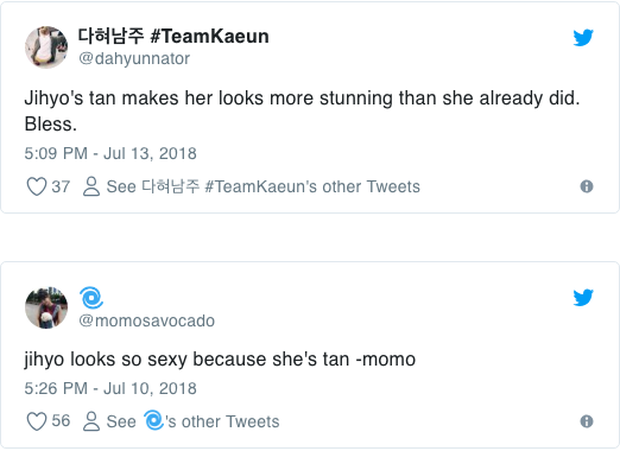The width and height of the screenshot is (620, 451).
Task: Click the blue swirl emoji display name
Action: (91, 298)
